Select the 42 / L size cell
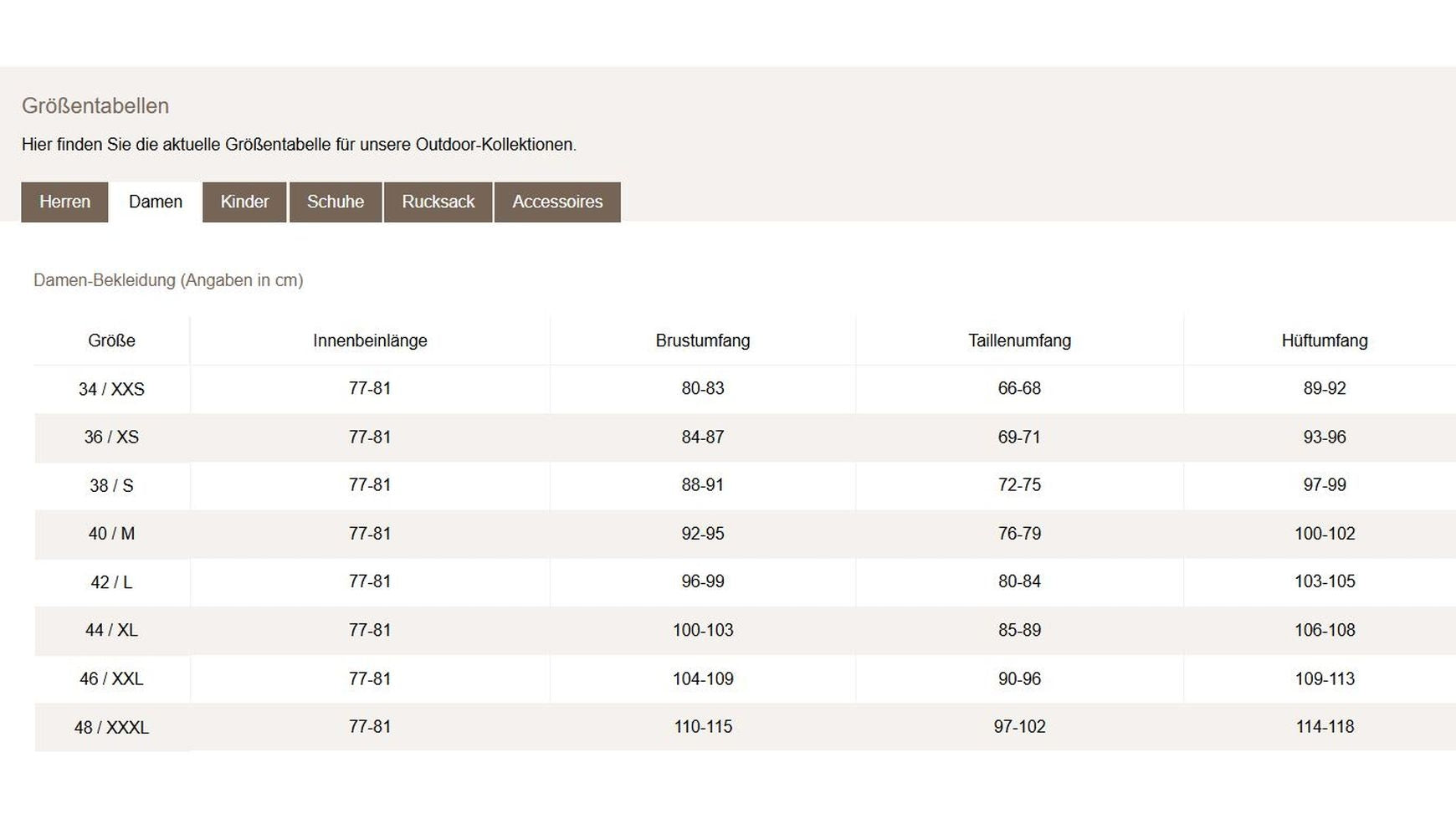1456x819 pixels. pyautogui.click(x=111, y=582)
